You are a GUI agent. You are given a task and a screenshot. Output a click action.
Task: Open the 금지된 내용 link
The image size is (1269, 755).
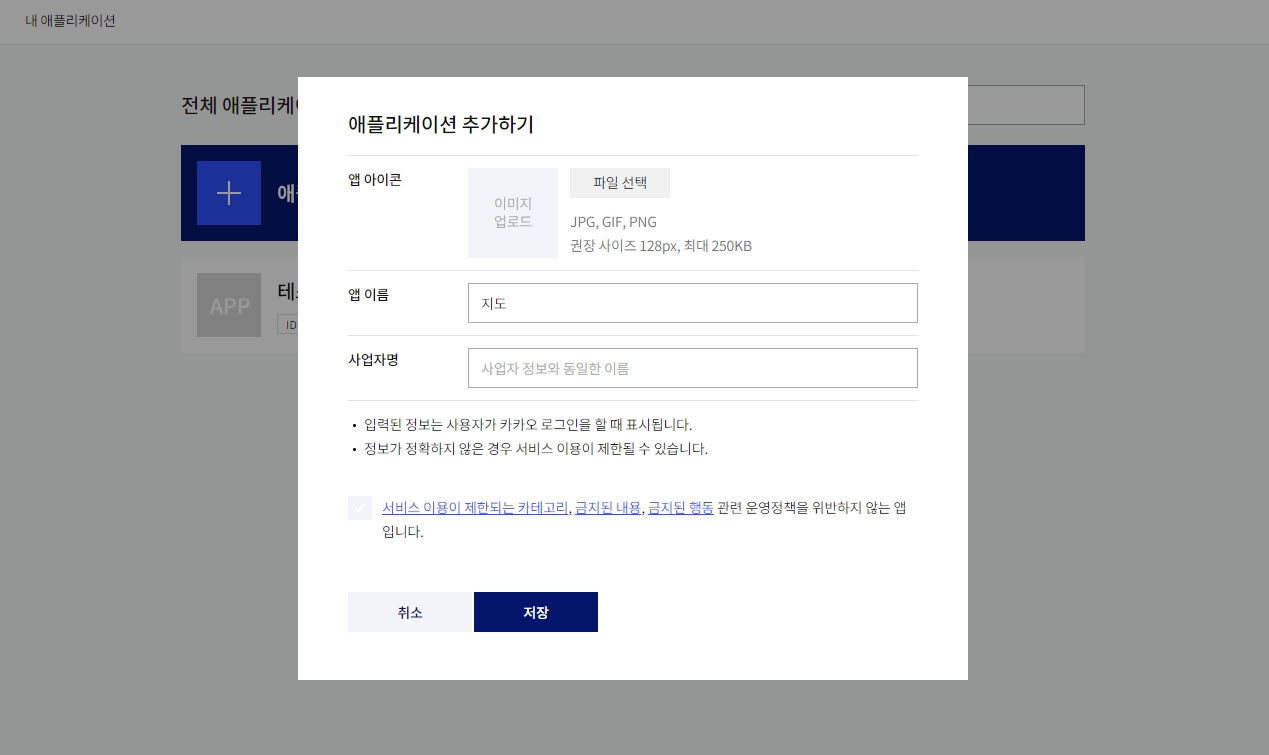point(608,508)
